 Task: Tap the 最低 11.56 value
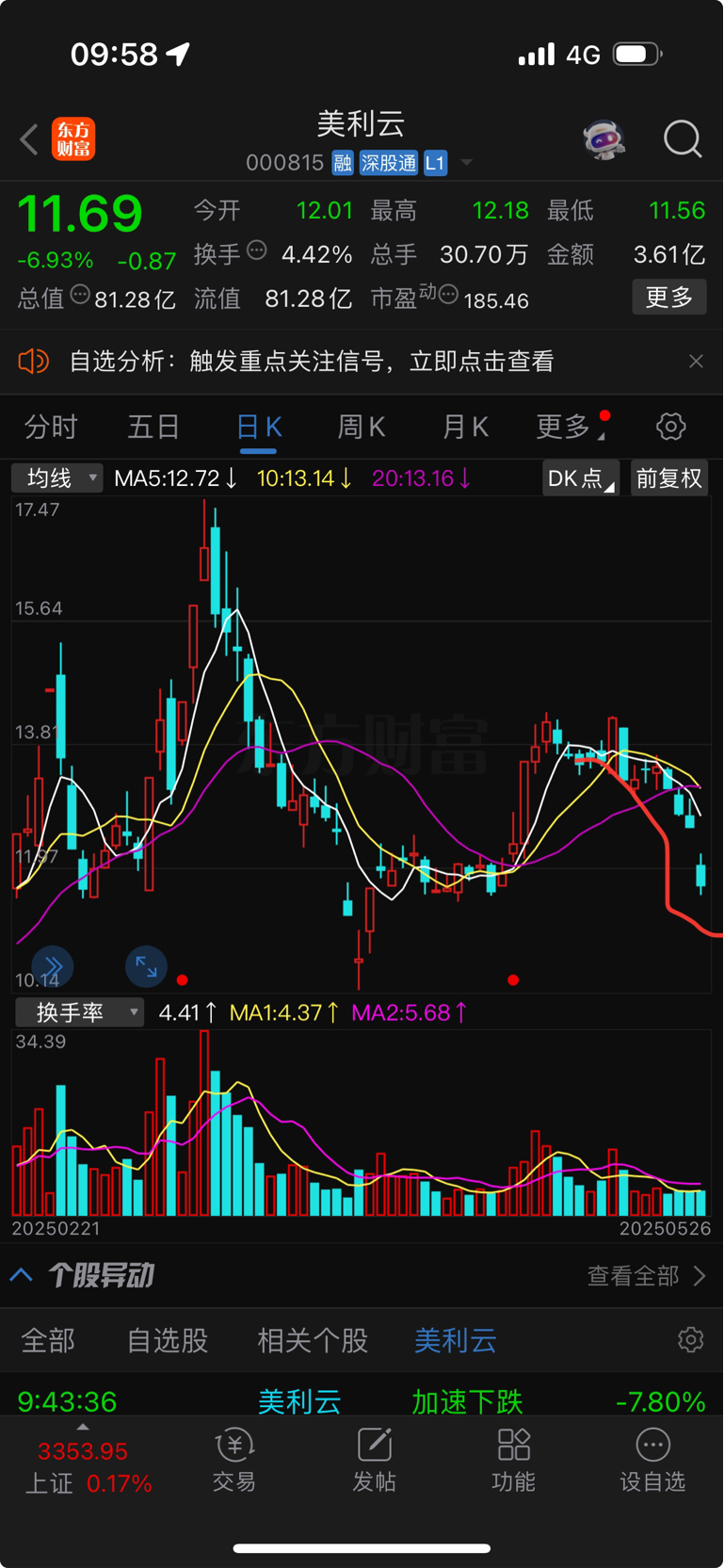click(x=677, y=210)
